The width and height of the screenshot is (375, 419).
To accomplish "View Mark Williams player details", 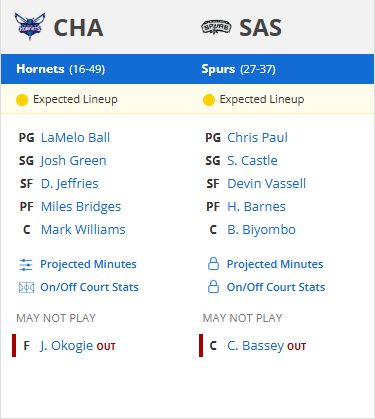I will coord(83,230).
